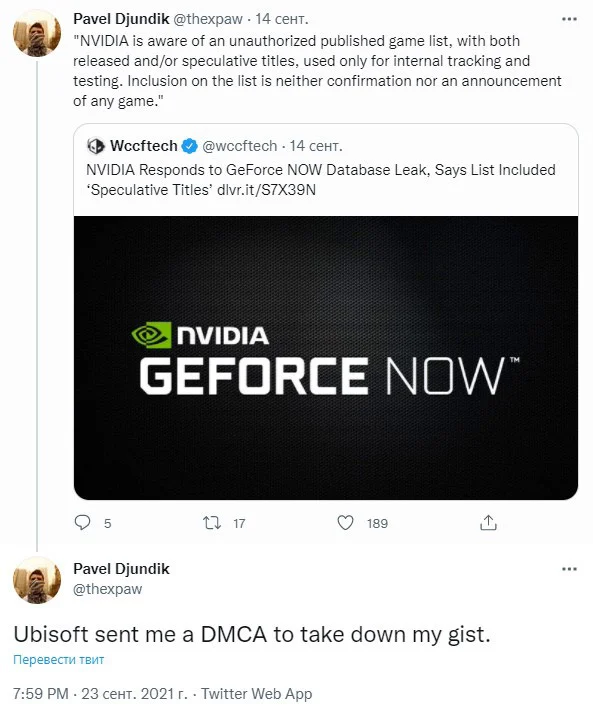
Task: Click the Wccftech verified badge
Action: pyautogui.click(x=189, y=146)
